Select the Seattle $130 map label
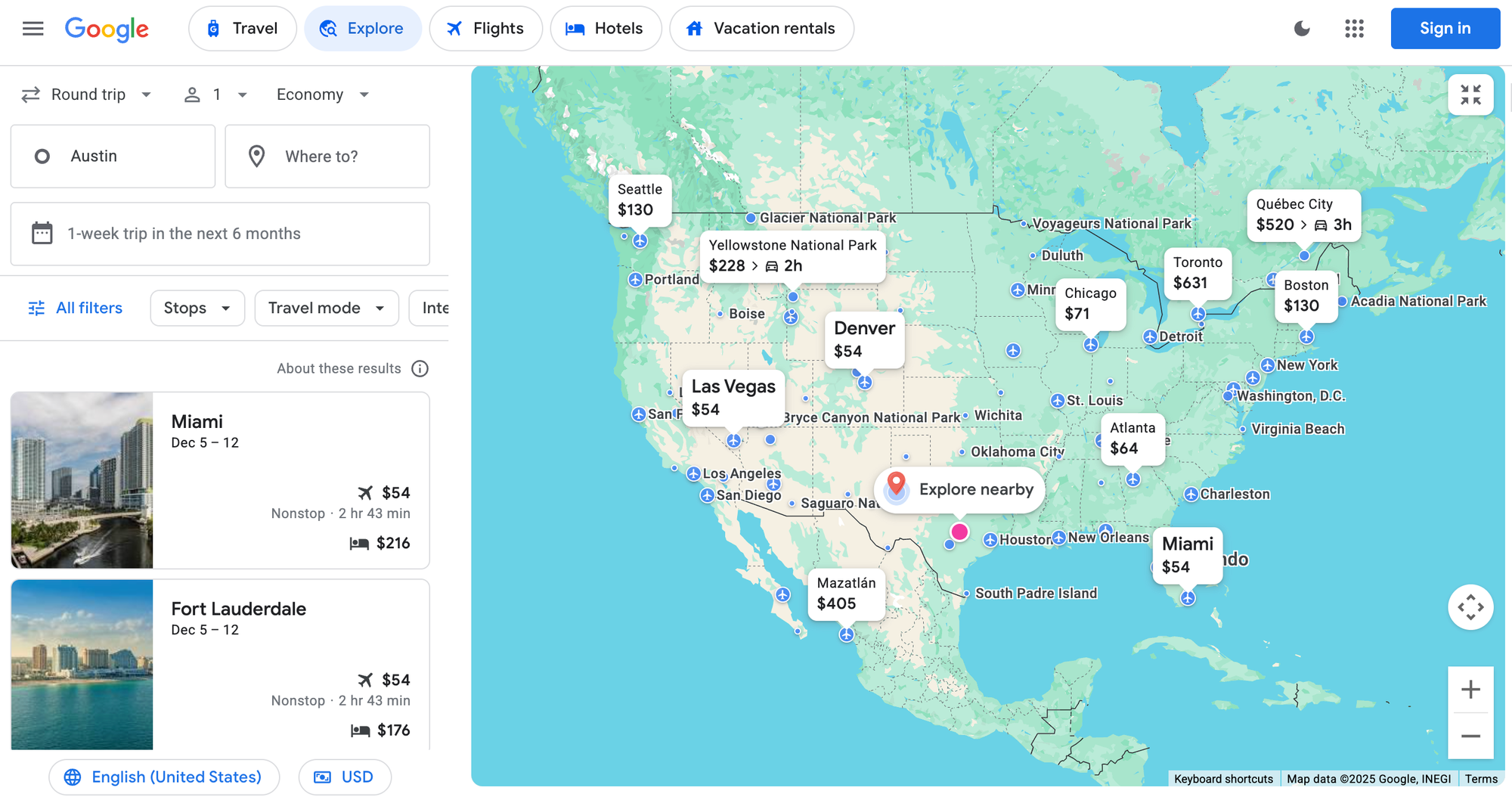This screenshot has width=1512, height=800. (640, 200)
